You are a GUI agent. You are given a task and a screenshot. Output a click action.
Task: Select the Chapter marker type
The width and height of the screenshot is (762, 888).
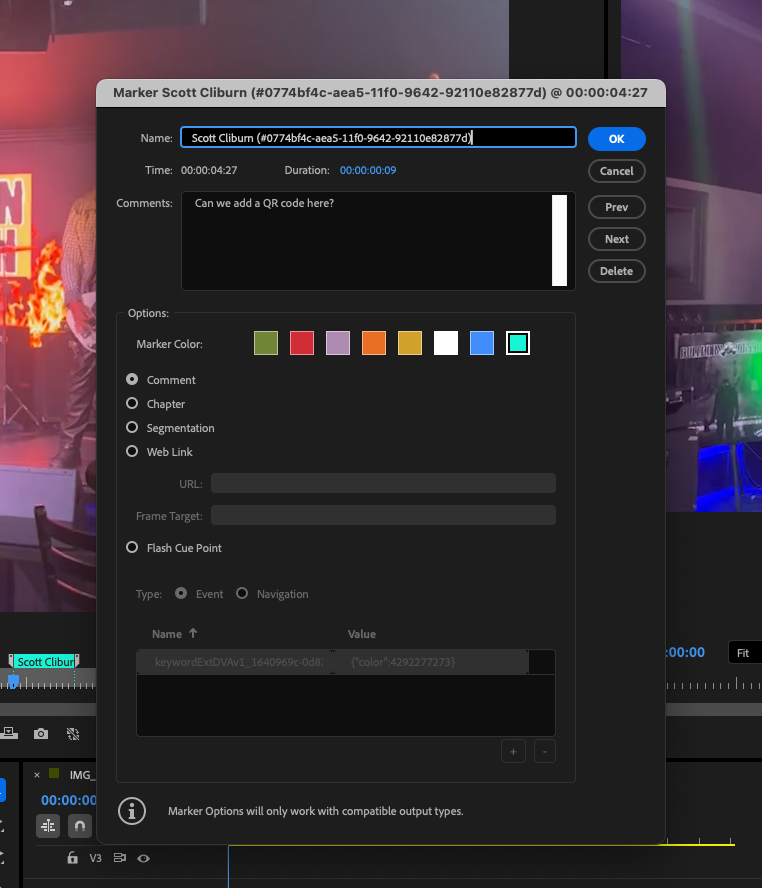click(132, 404)
